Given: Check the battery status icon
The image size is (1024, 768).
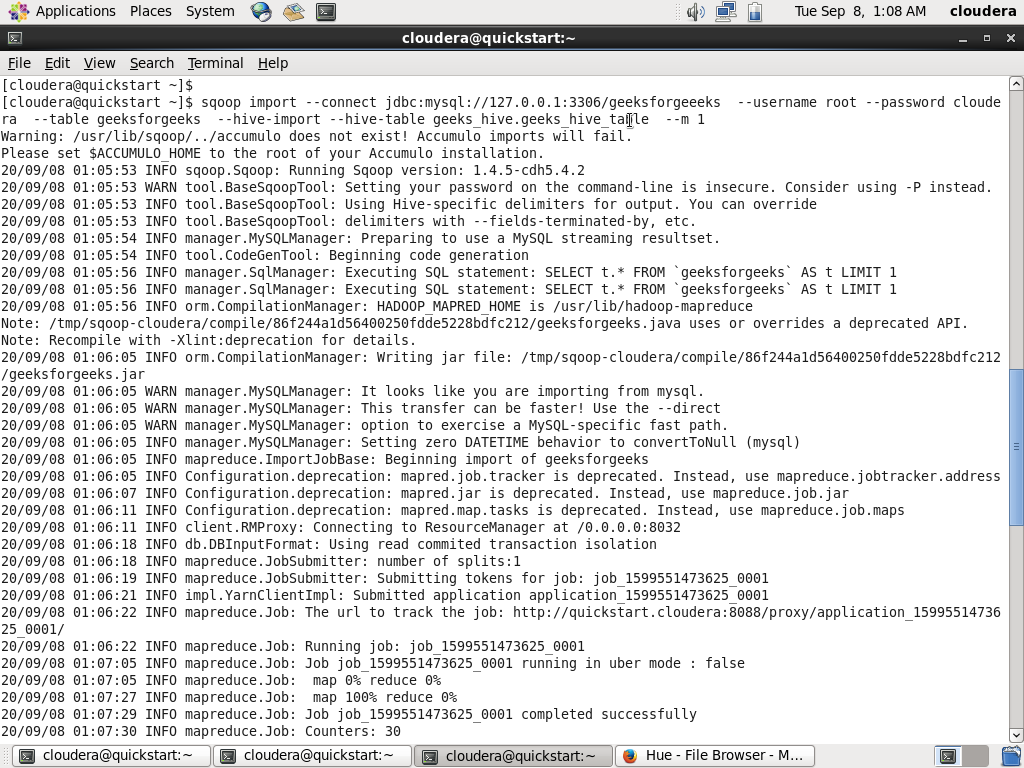Looking at the screenshot, I should [x=755, y=12].
